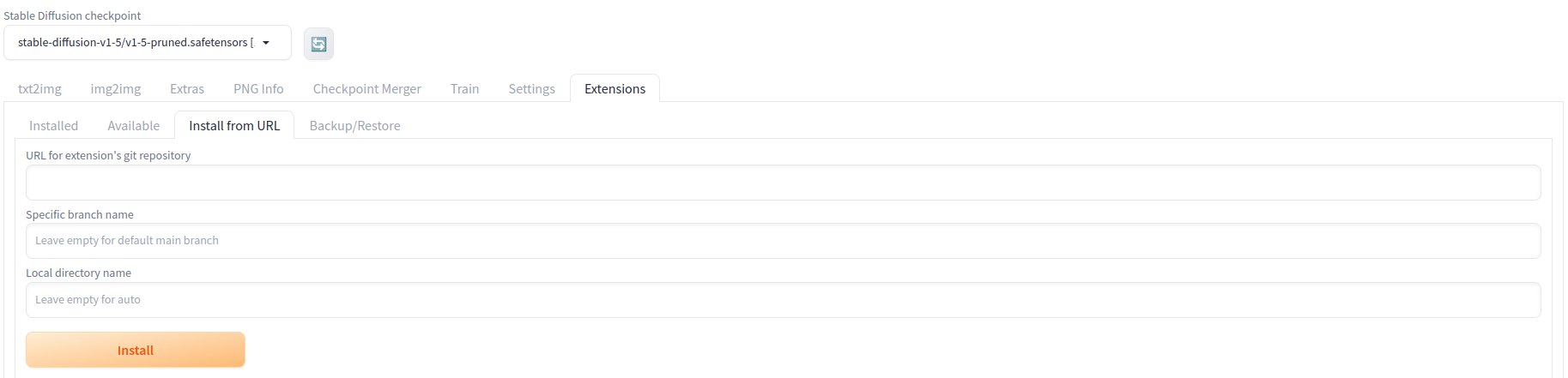Screen dimensions: 1568x378
Task: Browse the Available extensions sub-tab
Action: click(133, 126)
